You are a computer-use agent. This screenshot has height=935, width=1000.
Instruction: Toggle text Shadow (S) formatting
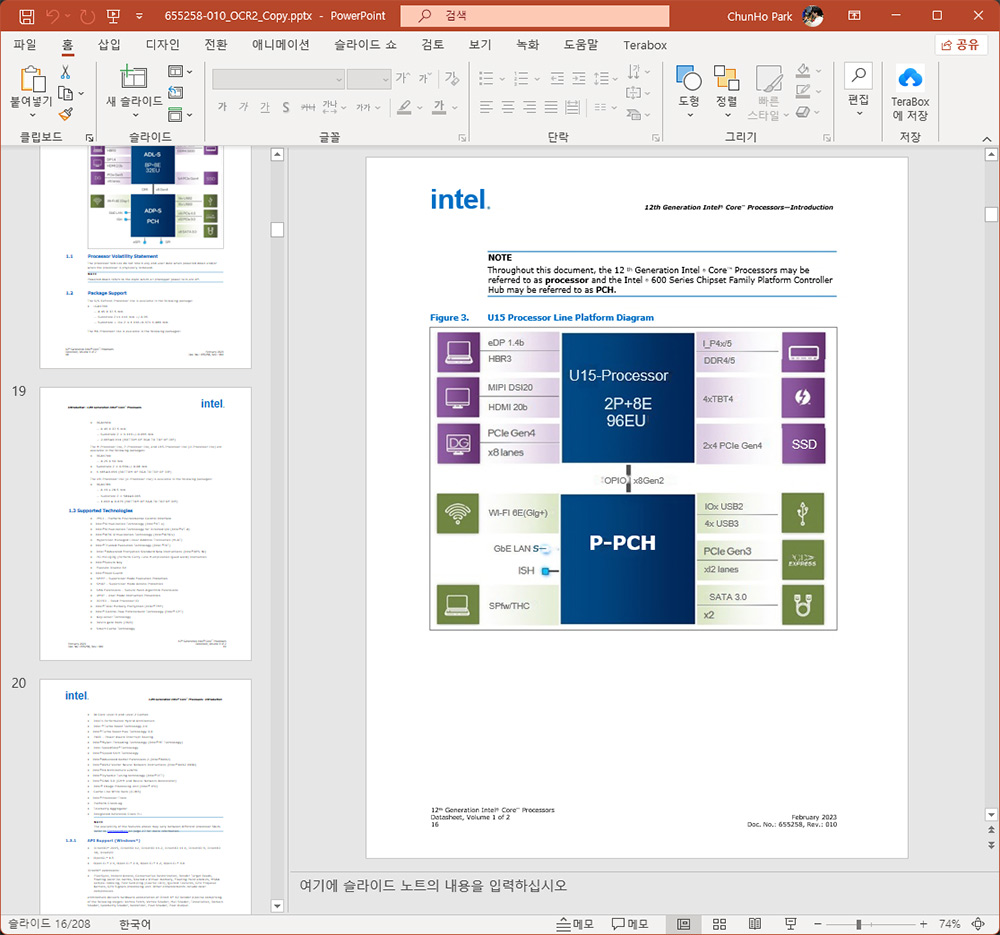click(x=286, y=107)
